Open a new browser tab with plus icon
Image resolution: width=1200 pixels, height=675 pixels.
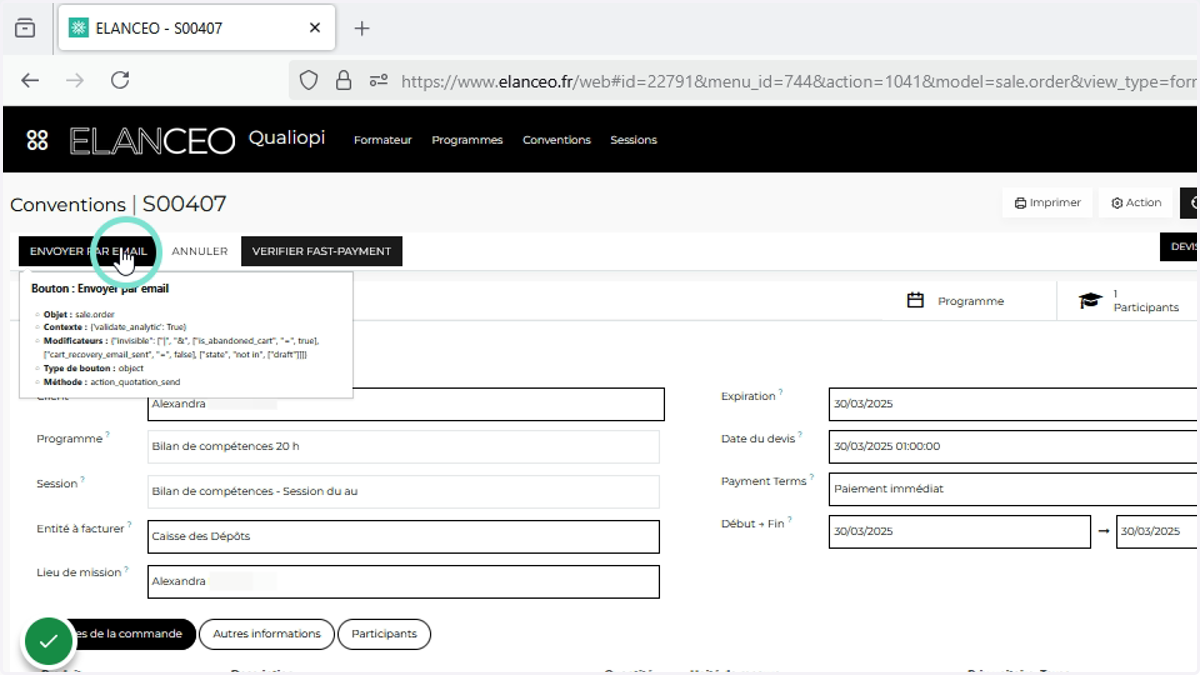click(x=362, y=29)
